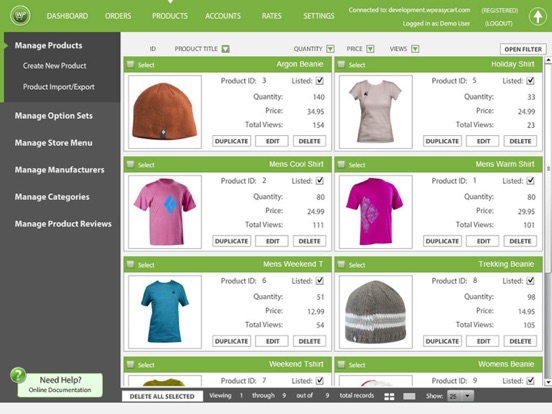Edit the Holiday Shirt product
This screenshot has width=552, height=414.
[x=483, y=141]
